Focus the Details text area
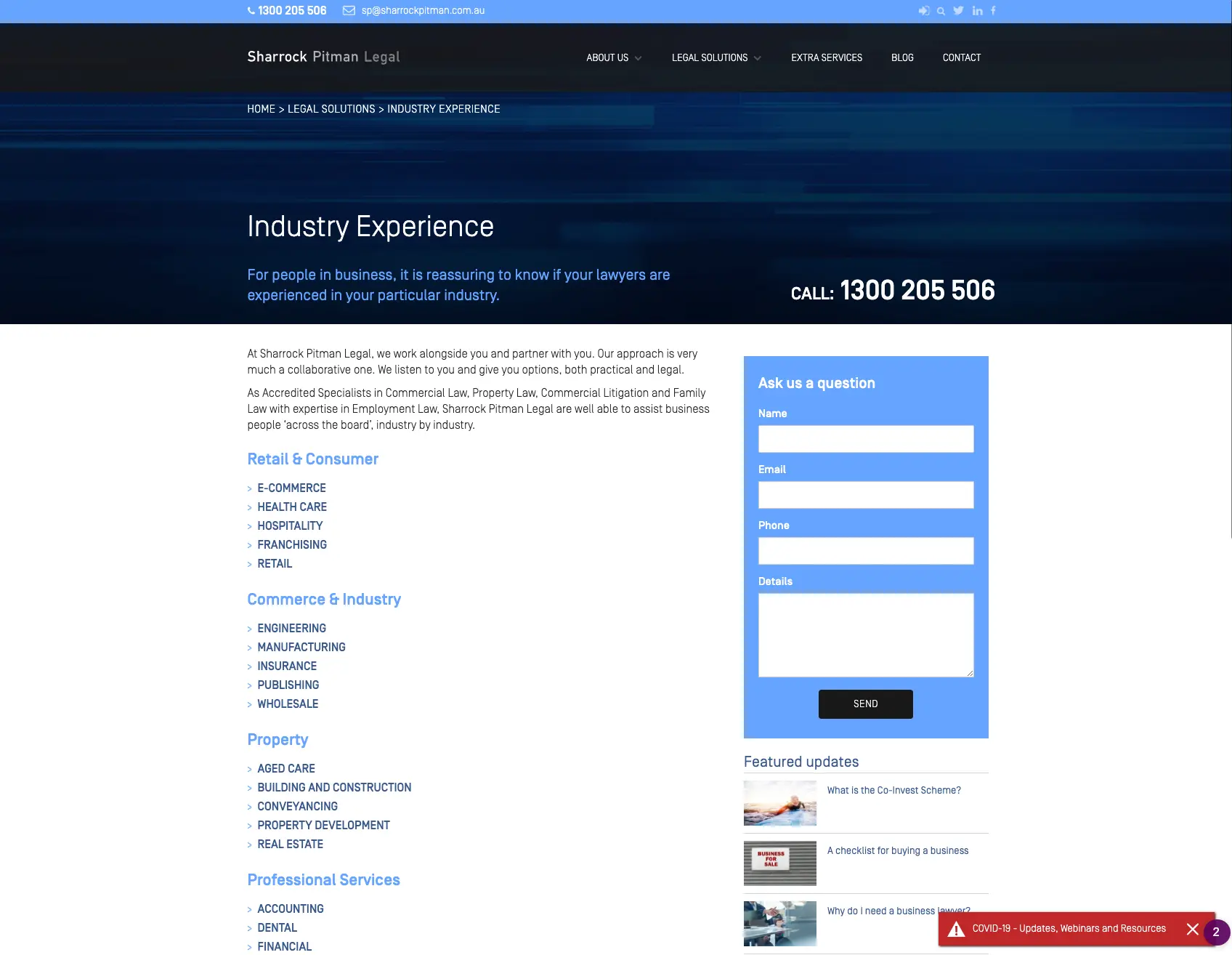Screen dimensions: 1232x955 pyautogui.click(x=865, y=635)
